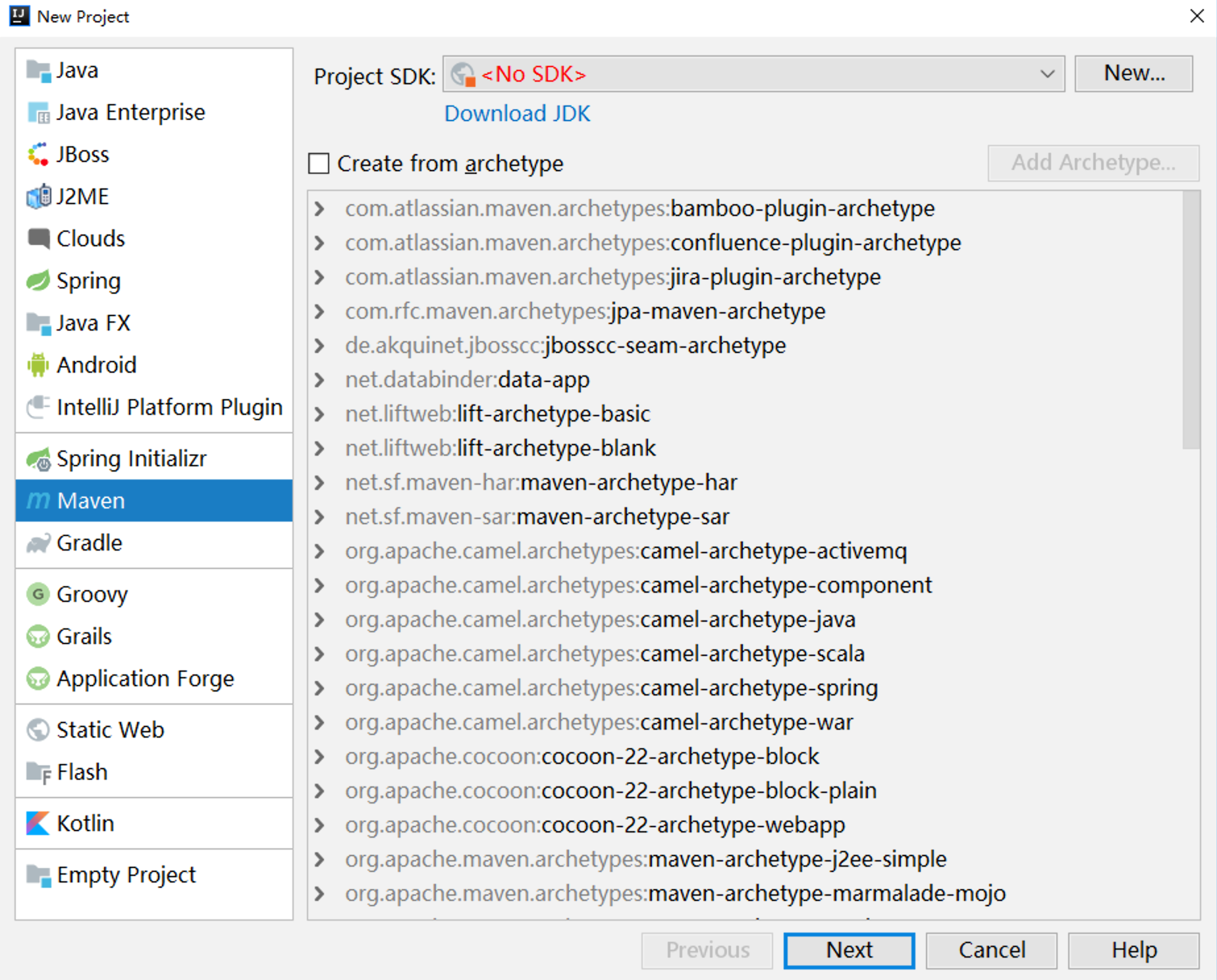The height and width of the screenshot is (980, 1217).
Task: Click the New... SDK button
Action: pos(1133,74)
